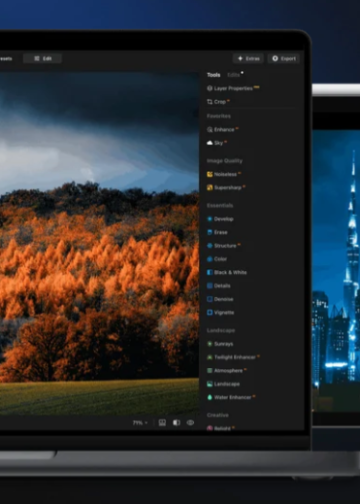Open the Landscape tool with the picture icon

point(223,384)
